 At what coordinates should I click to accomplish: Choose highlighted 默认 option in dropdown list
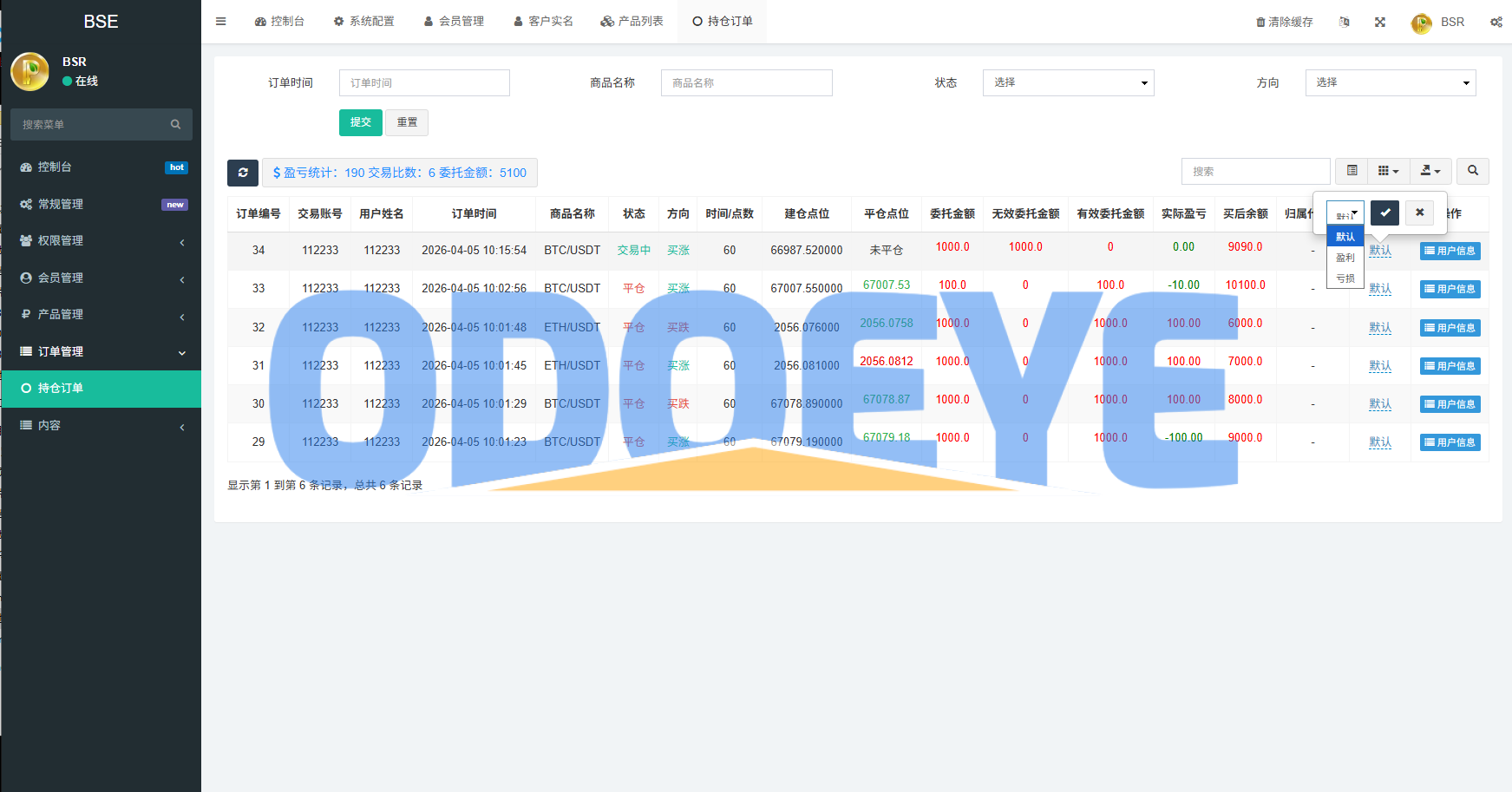click(1345, 237)
